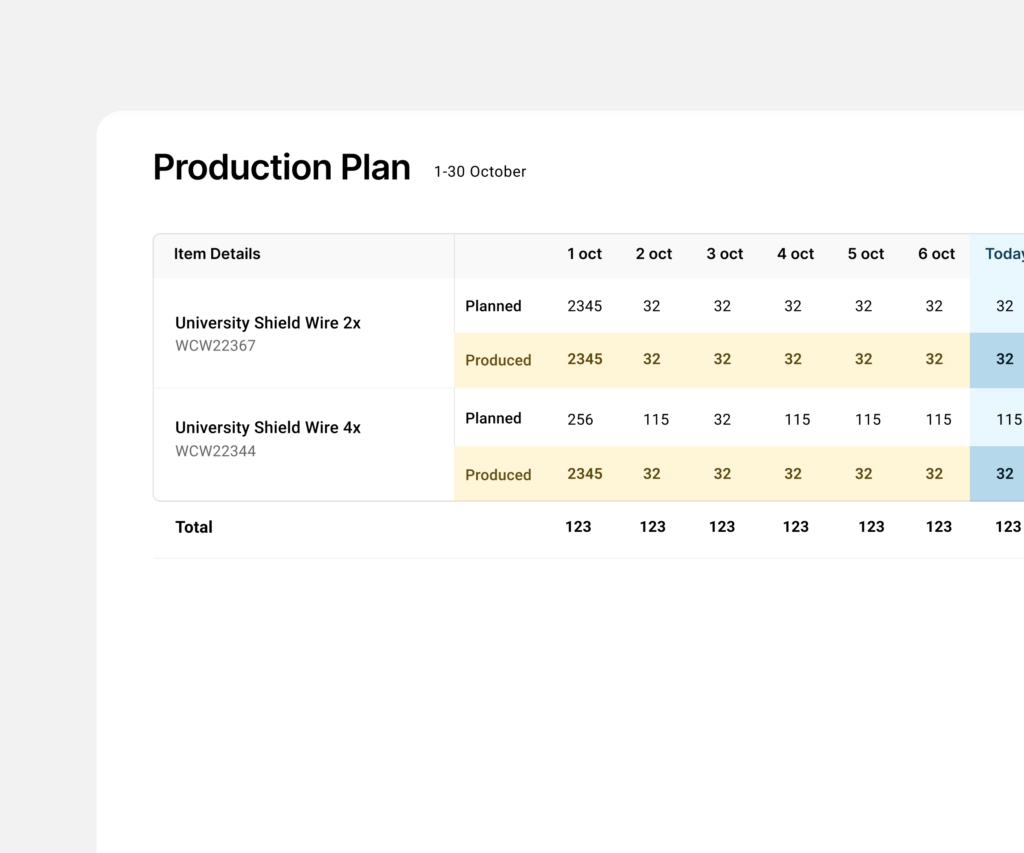Image resolution: width=1024 pixels, height=853 pixels.
Task: Click the 5 oct column header
Action: (866, 254)
